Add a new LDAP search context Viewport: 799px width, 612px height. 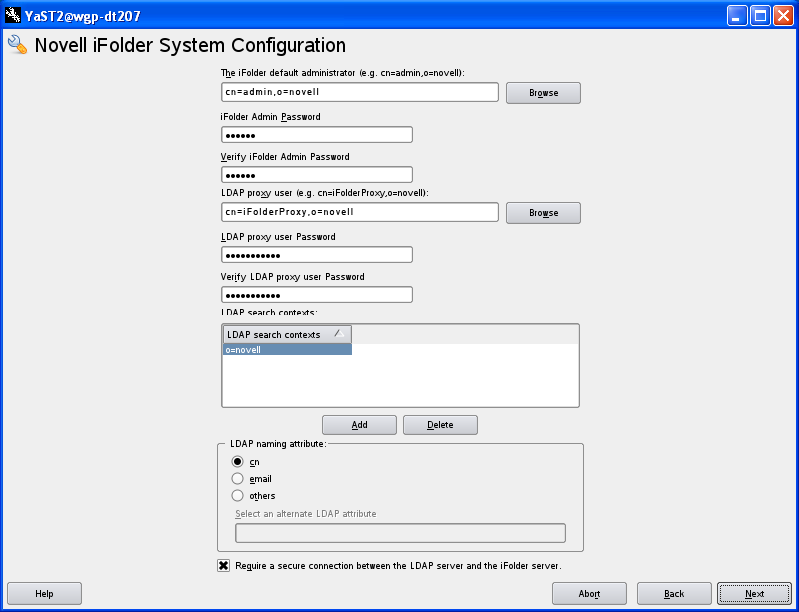click(359, 425)
